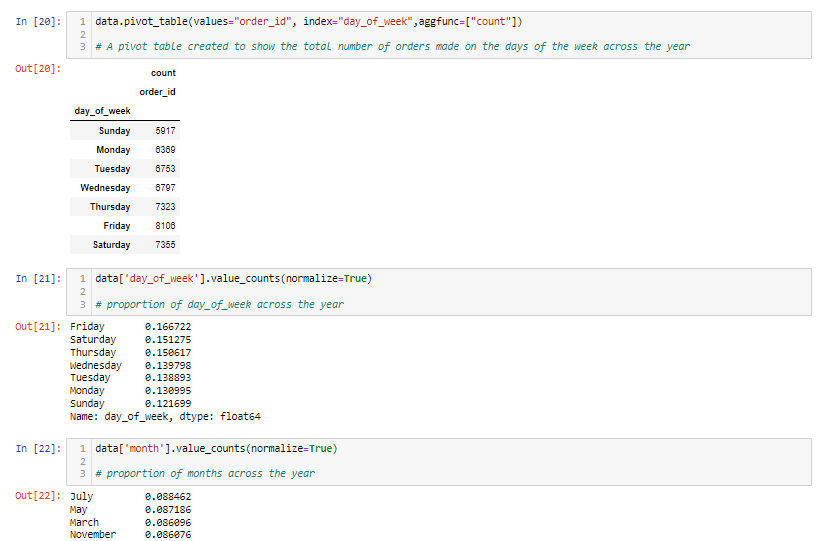This screenshot has width=821, height=541.
Task: Select the In [20] prompt label
Action: click(x=38, y=21)
